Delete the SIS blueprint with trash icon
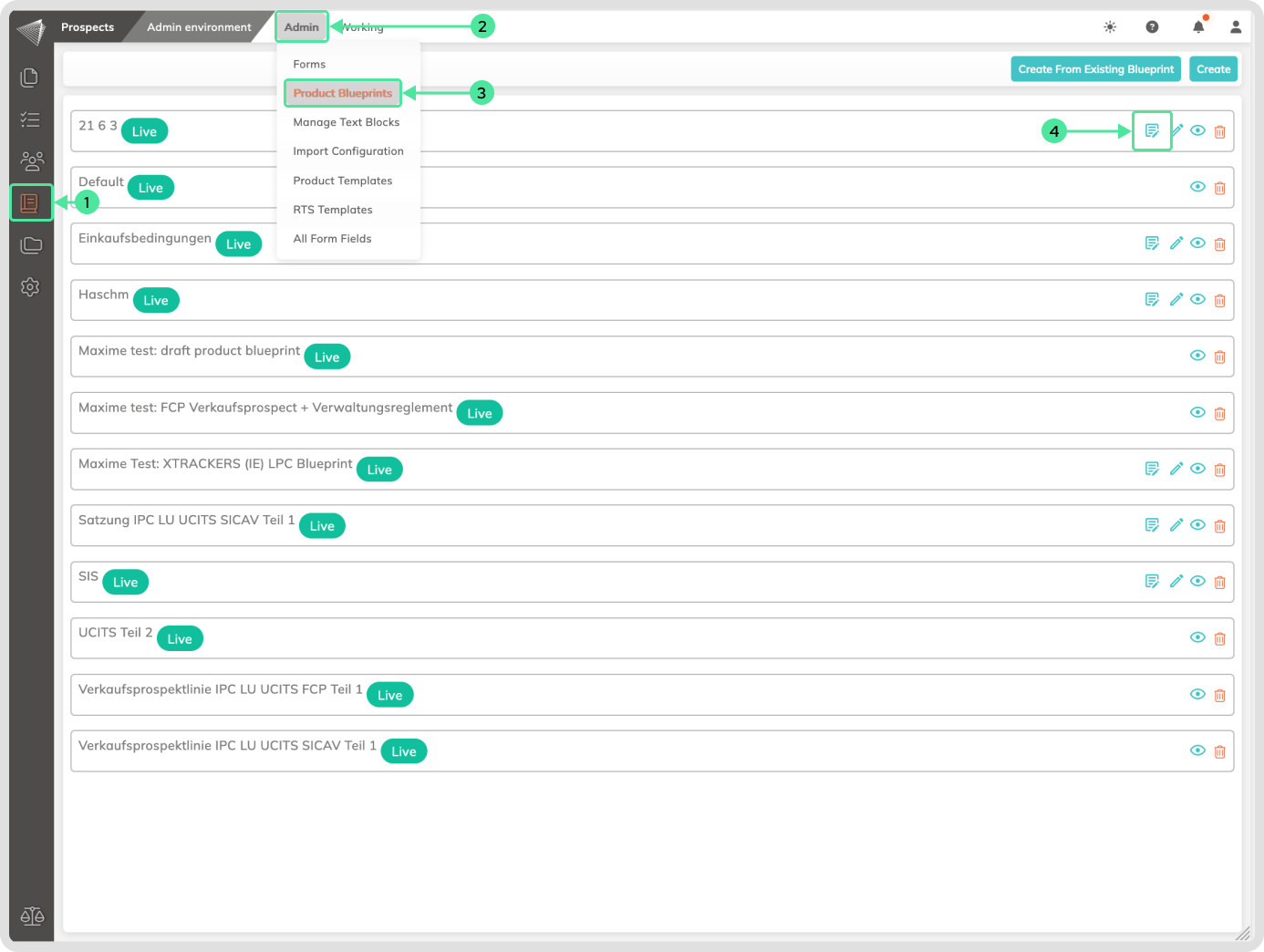Screen dimensions: 1264x952 coord(1219,582)
